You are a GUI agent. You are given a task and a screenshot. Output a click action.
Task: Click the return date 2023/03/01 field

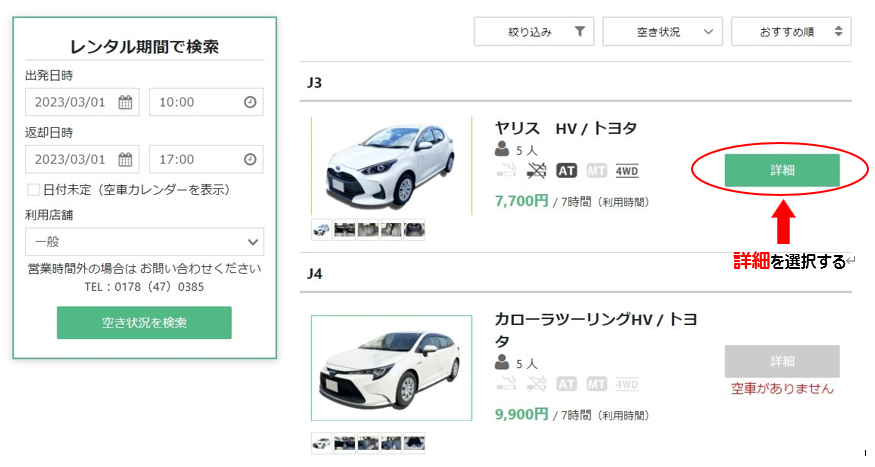(71, 159)
